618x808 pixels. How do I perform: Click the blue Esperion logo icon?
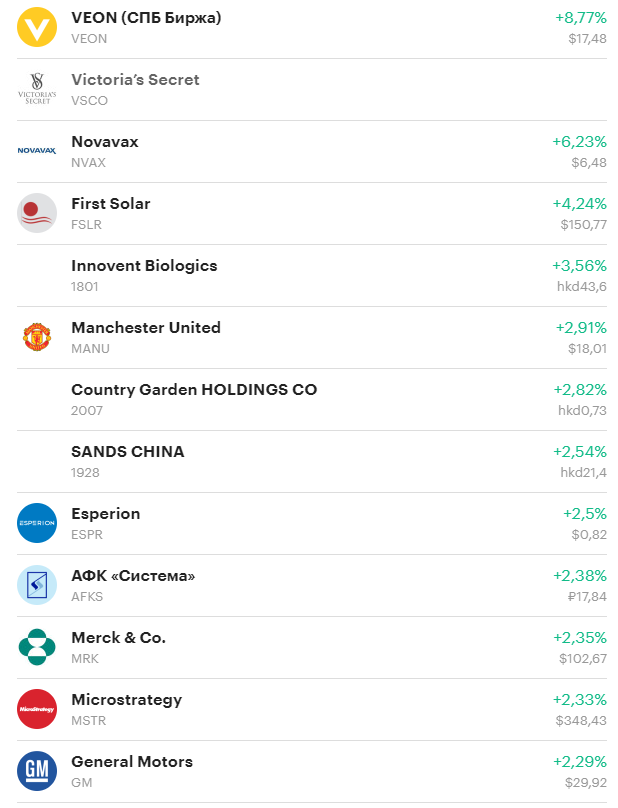[37, 523]
